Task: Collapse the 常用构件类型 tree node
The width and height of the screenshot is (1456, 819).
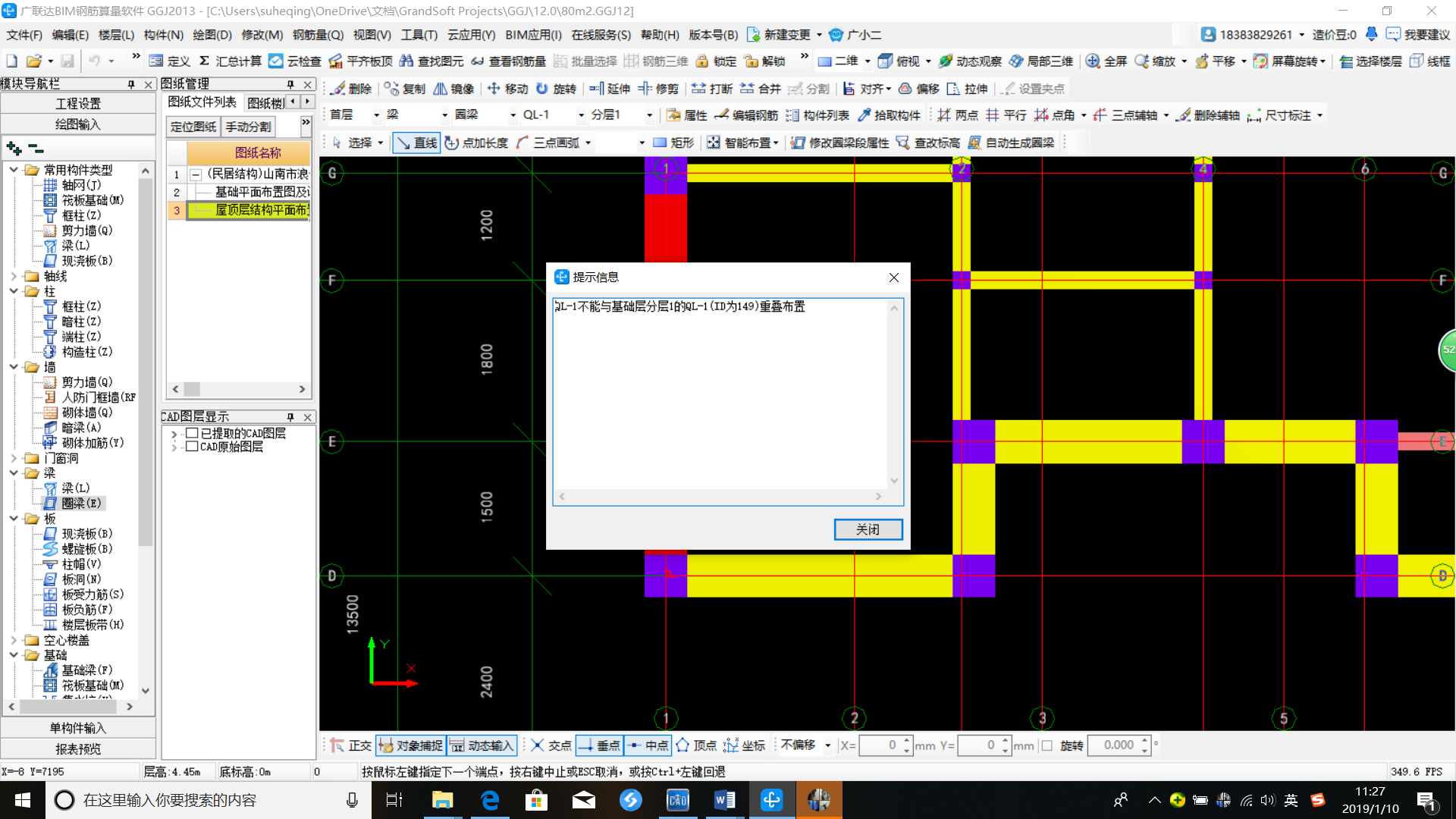Action: 14,170
